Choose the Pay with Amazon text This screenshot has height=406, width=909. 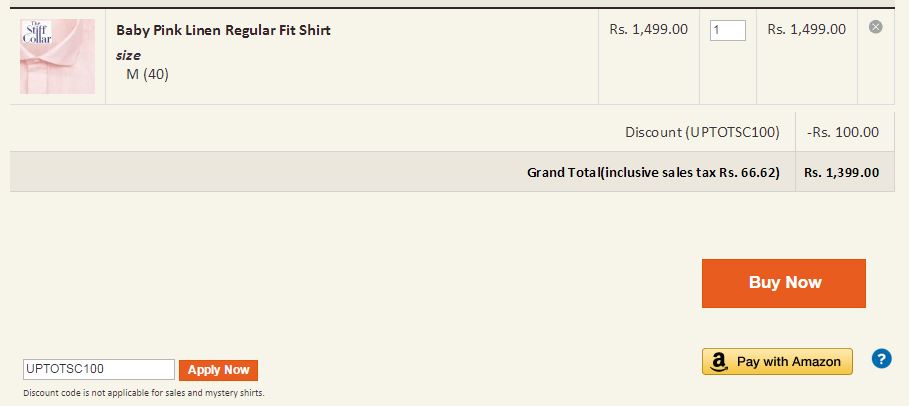pos(789,362)
